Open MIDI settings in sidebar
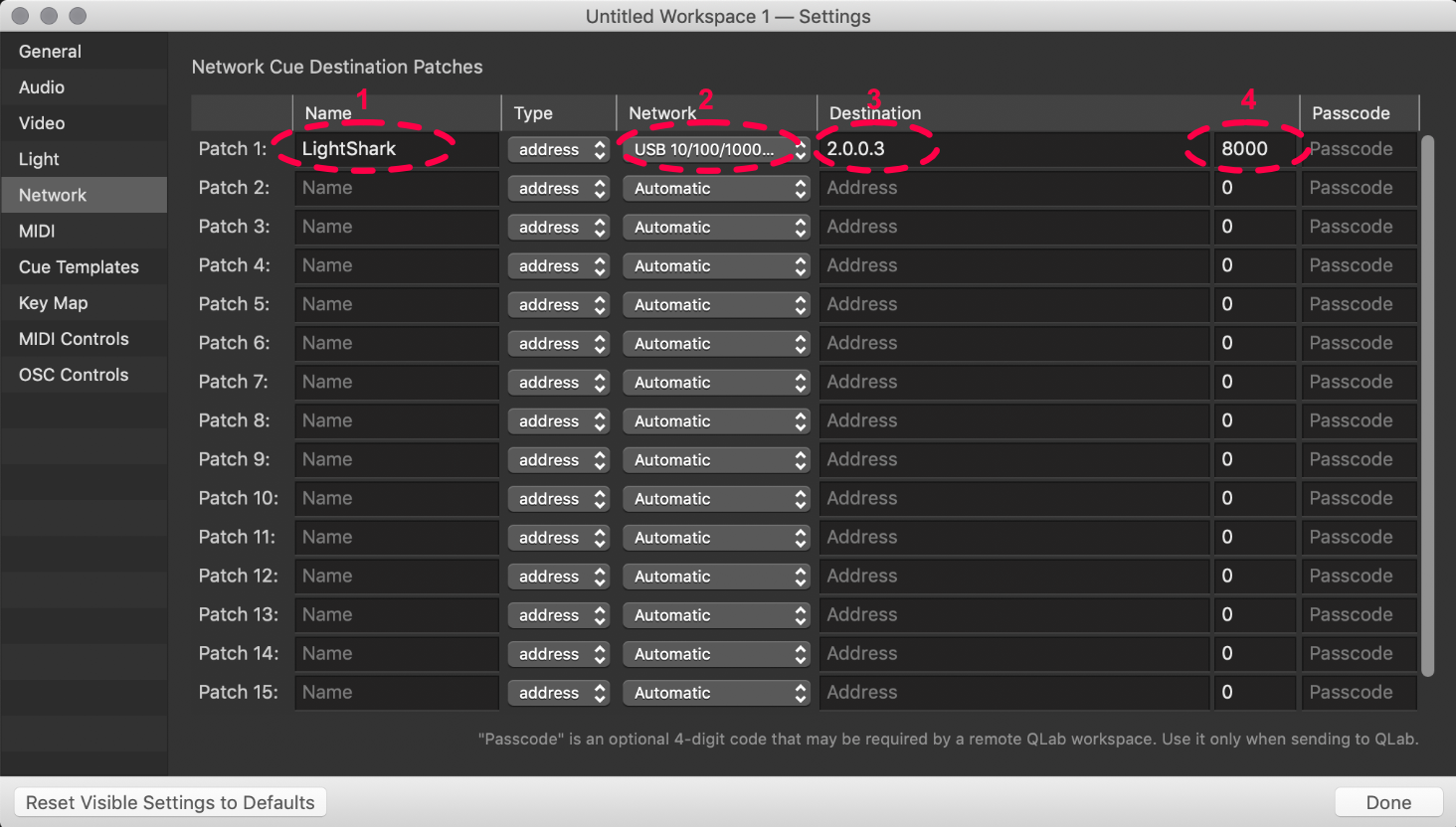Screen dimensions: 1456x827 pos(84,231)
